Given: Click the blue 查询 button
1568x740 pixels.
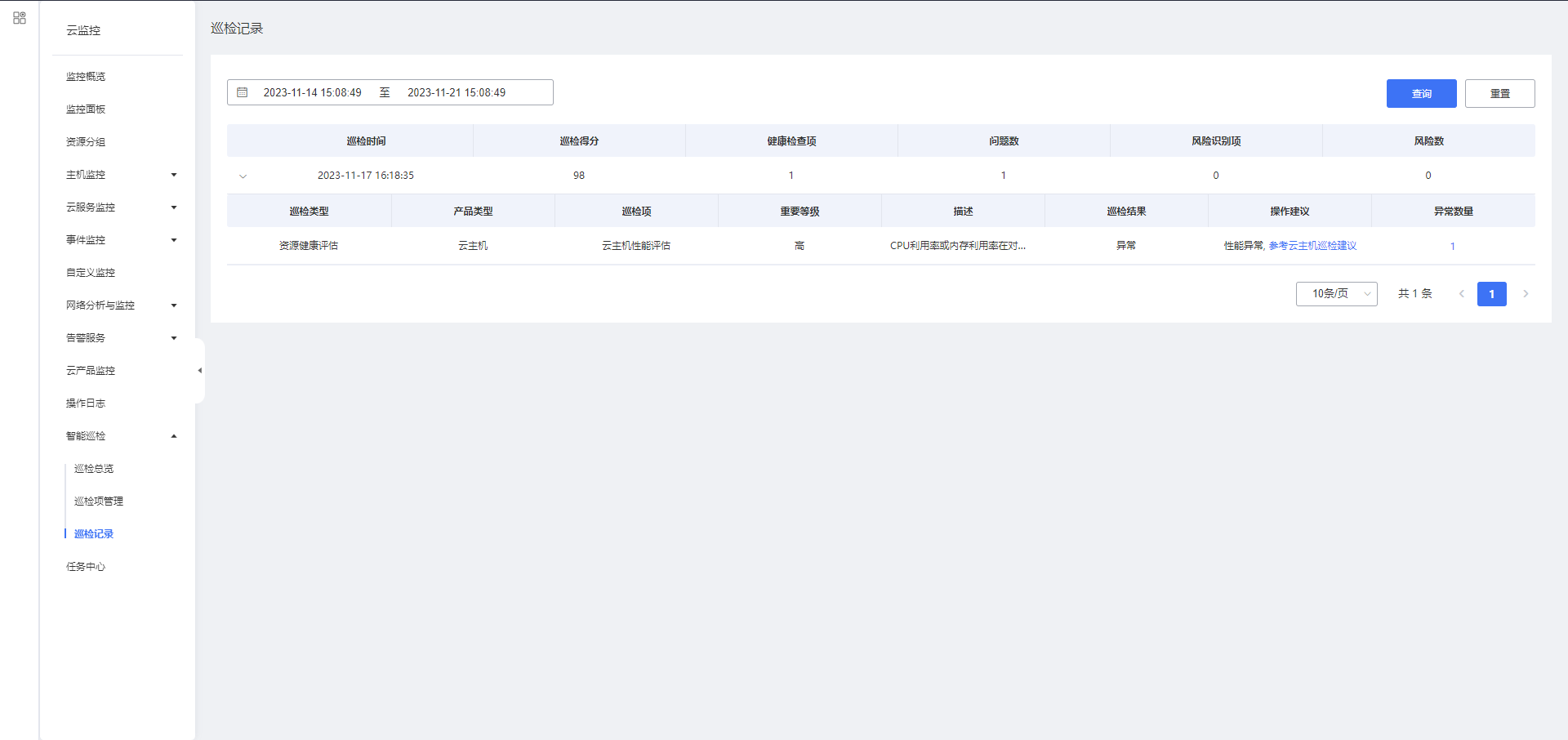Looking at the screenshot, I should 1421,94.
